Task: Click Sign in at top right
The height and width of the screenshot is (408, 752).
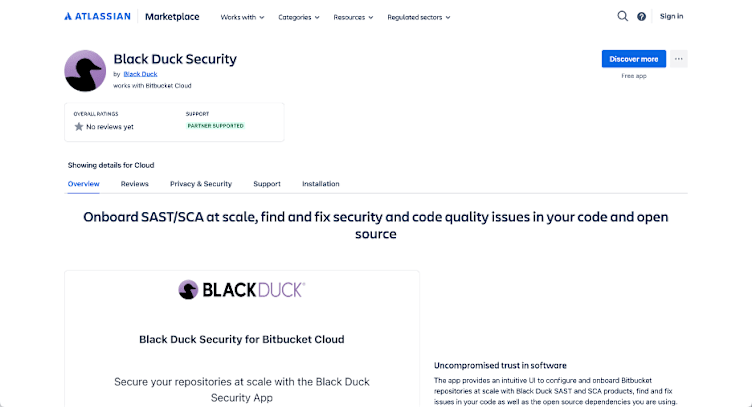Action: (671, 16)
